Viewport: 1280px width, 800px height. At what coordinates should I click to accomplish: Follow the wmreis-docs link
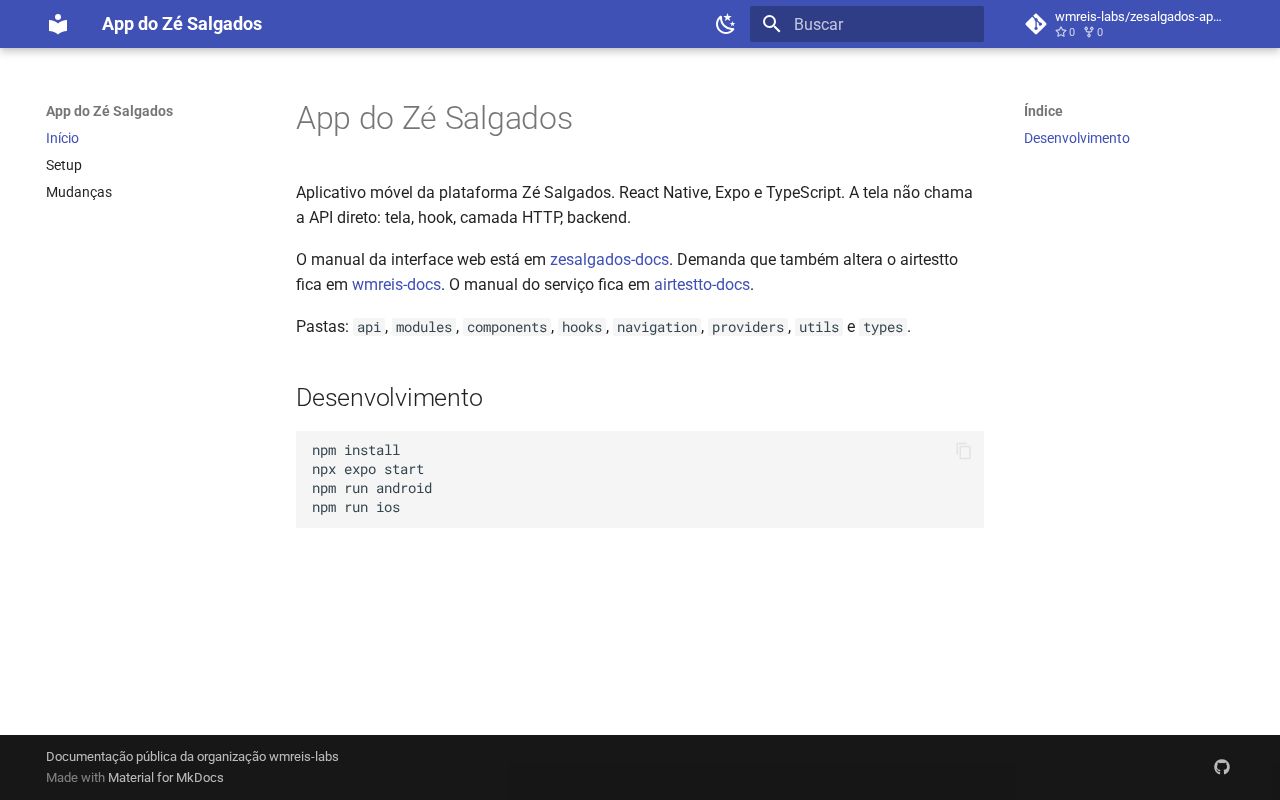tap(396, 284)
